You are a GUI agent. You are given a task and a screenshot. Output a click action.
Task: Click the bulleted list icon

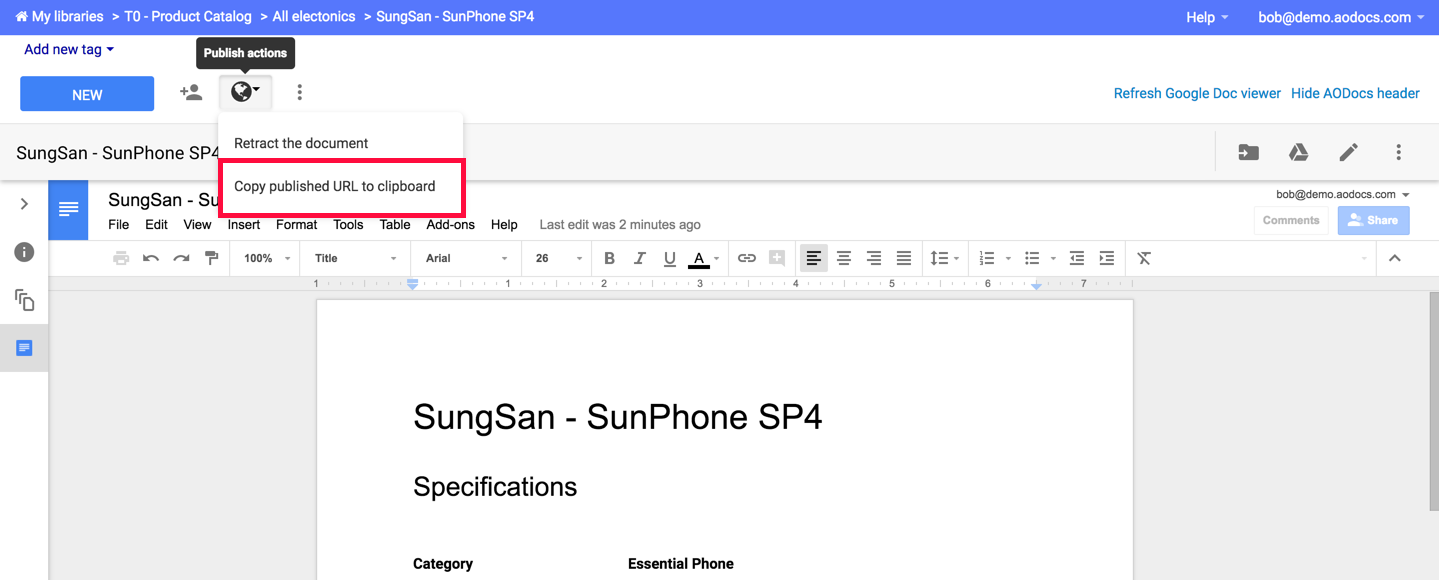[x=1034, y=258]
